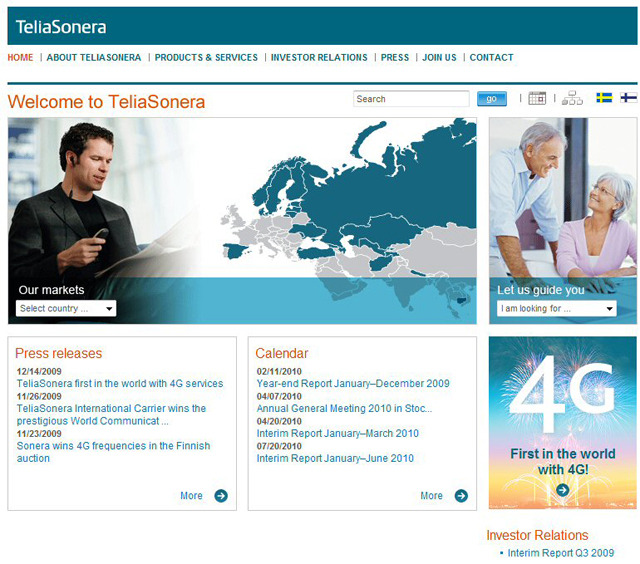Go to the HOME menu item
This screenshot has height=564, width=640.
(20, 58)
